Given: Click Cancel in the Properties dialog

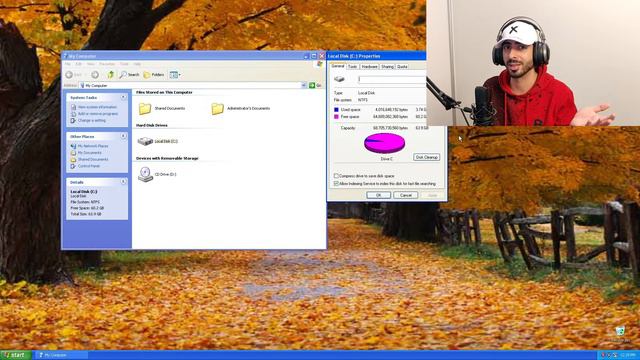Looking at the screenshot, I should pos(406,195).
